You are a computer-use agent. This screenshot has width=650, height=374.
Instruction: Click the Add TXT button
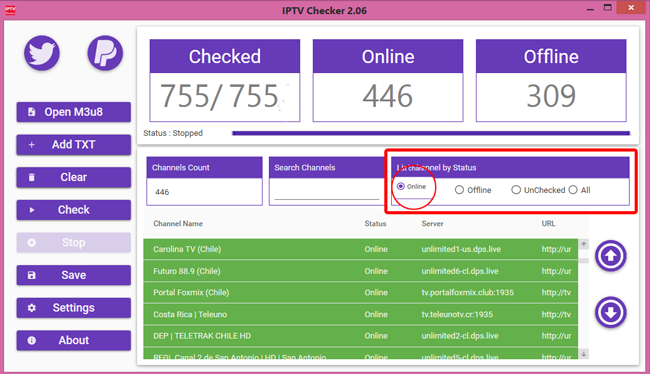[x=74, y=145]
